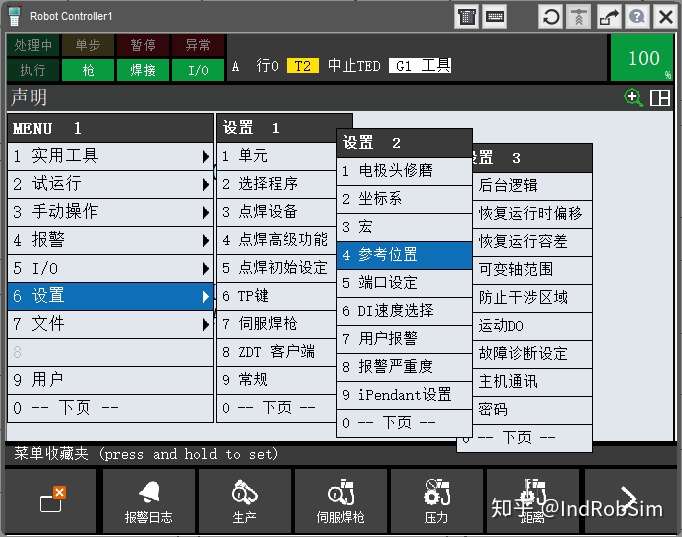The height and width of the screenshot is (537, 682).
Task: Expand submenu arrow for 报警
Action: pyautogui.click(x=206, y=240)
